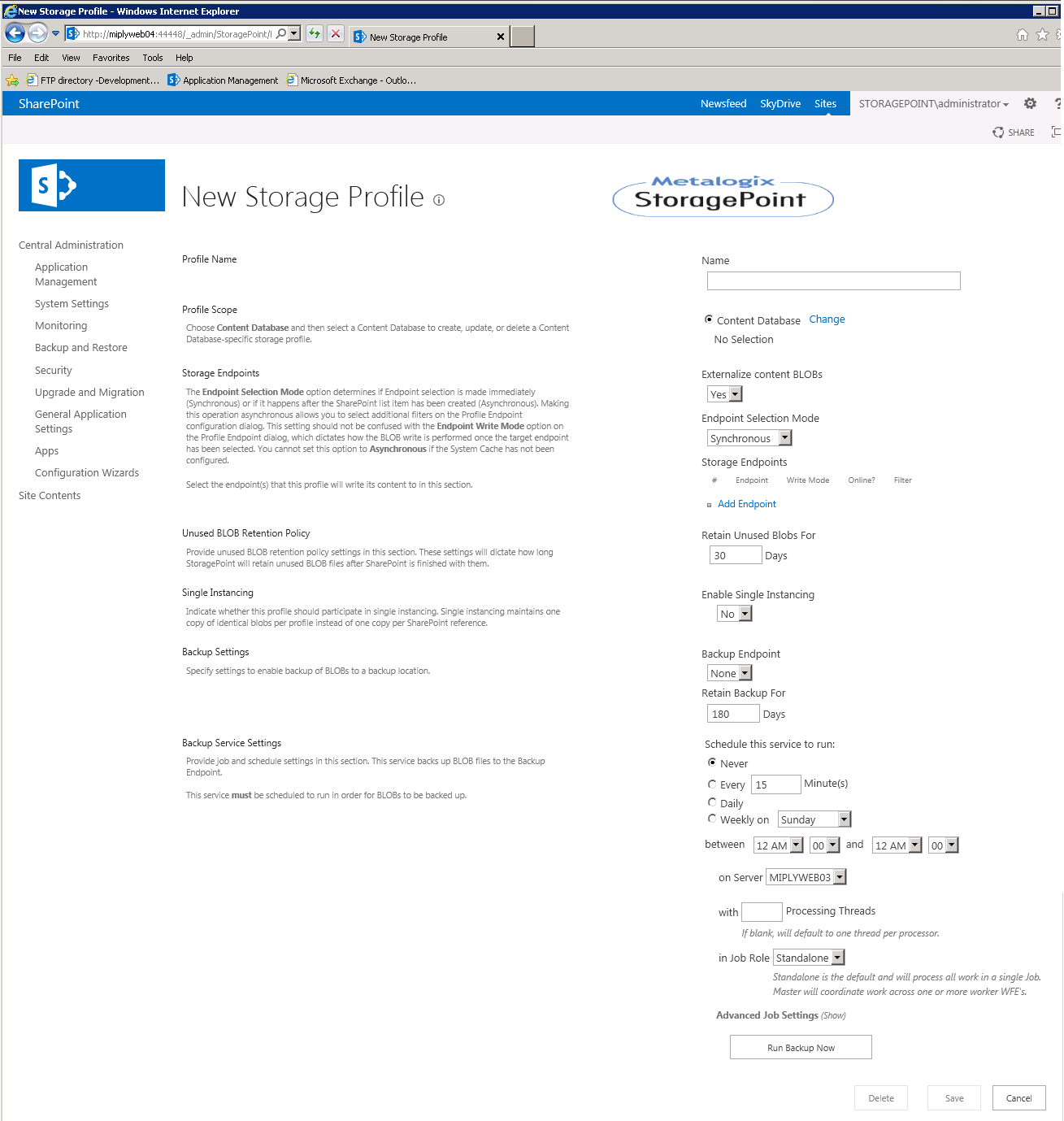Open the STORAGEPOINT\administrator user menu
The height and width of the screenshot is (1121, 1064).
(x=934, y=103)
